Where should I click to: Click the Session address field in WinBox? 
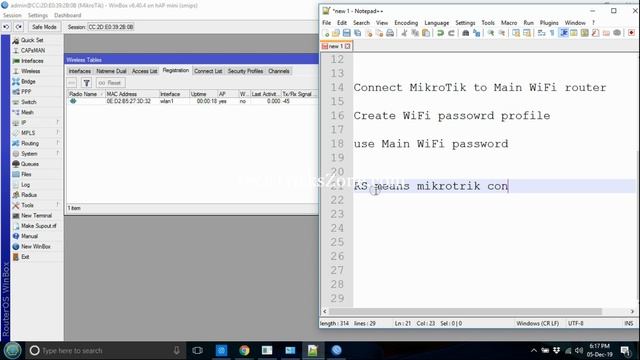click(111, 27)
